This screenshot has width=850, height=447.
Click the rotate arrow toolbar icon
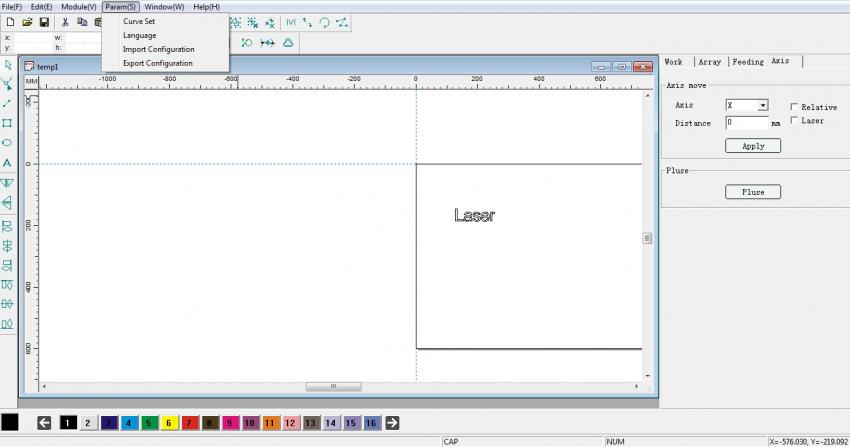tap(324, 22)
